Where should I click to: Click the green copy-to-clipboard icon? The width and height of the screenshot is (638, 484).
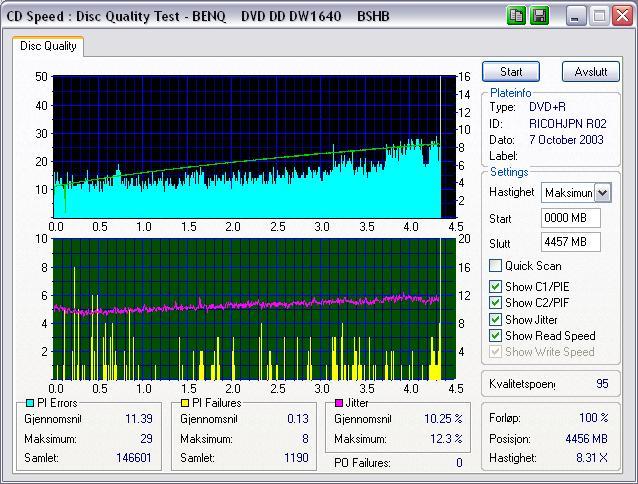[x=517, y=16]
